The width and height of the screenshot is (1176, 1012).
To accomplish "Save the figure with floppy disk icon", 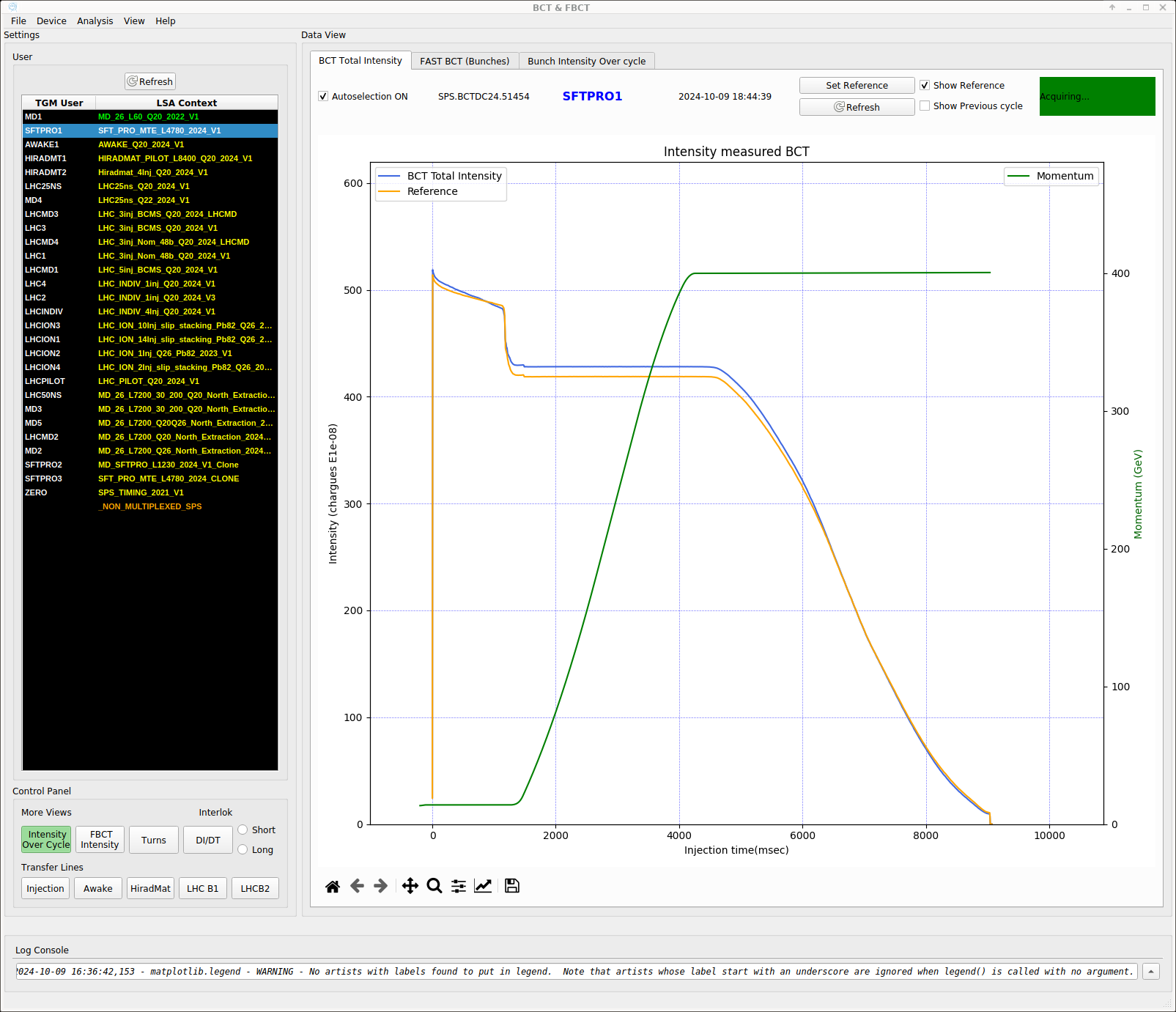I will tap(512, 887).
